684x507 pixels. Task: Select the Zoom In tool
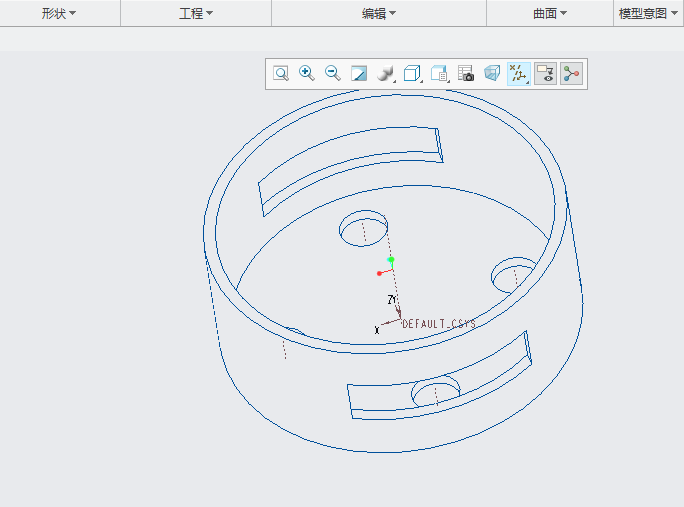click(x=307, y=74)
